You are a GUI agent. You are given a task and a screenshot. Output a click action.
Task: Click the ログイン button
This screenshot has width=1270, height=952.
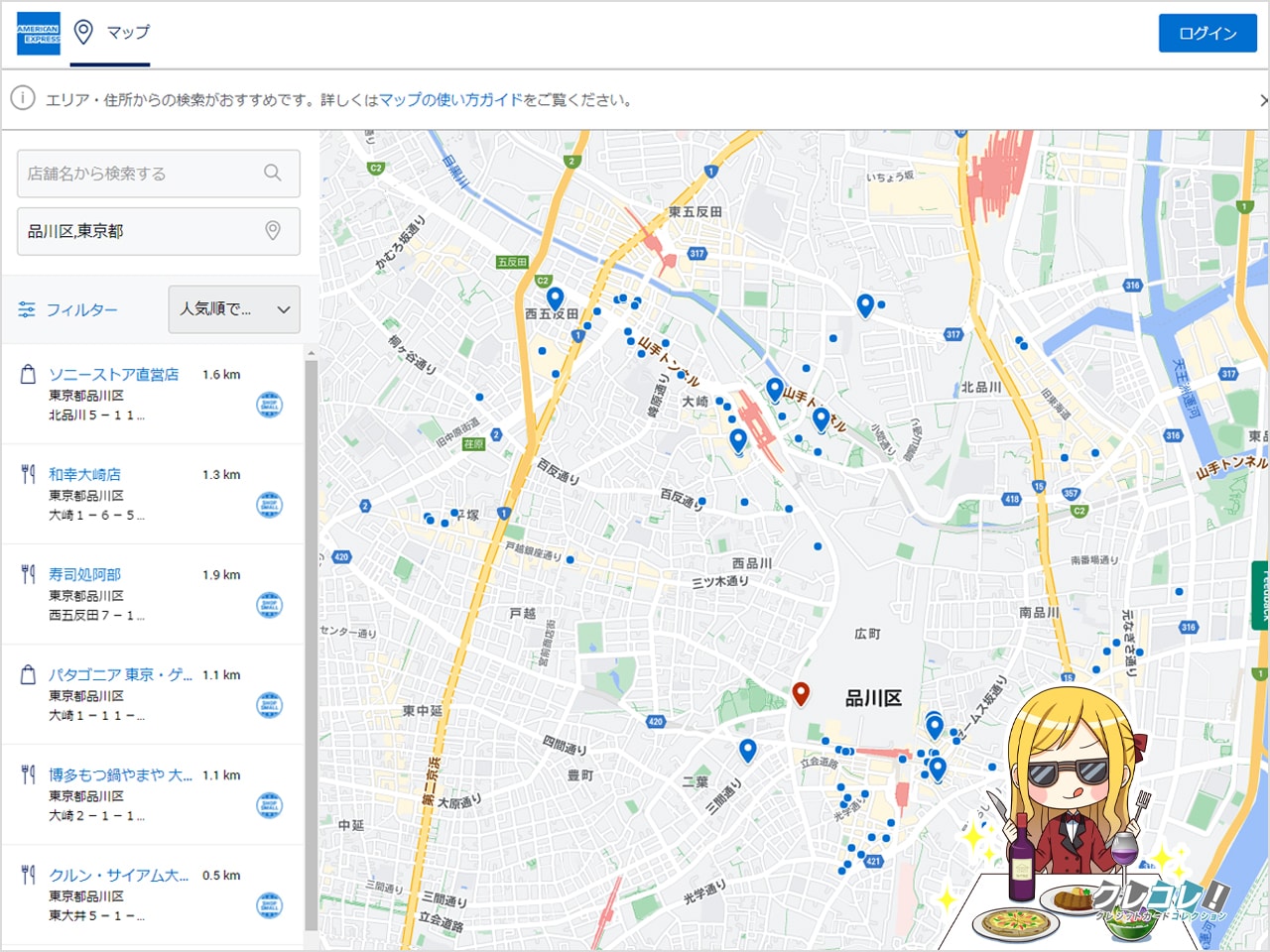pos(1207,33)
